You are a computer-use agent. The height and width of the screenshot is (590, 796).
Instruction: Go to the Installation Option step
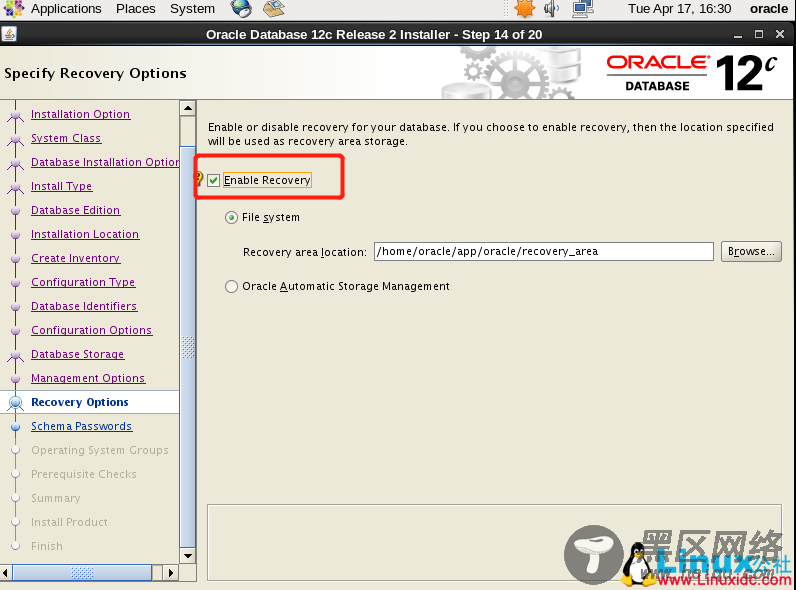click(80, 114)
